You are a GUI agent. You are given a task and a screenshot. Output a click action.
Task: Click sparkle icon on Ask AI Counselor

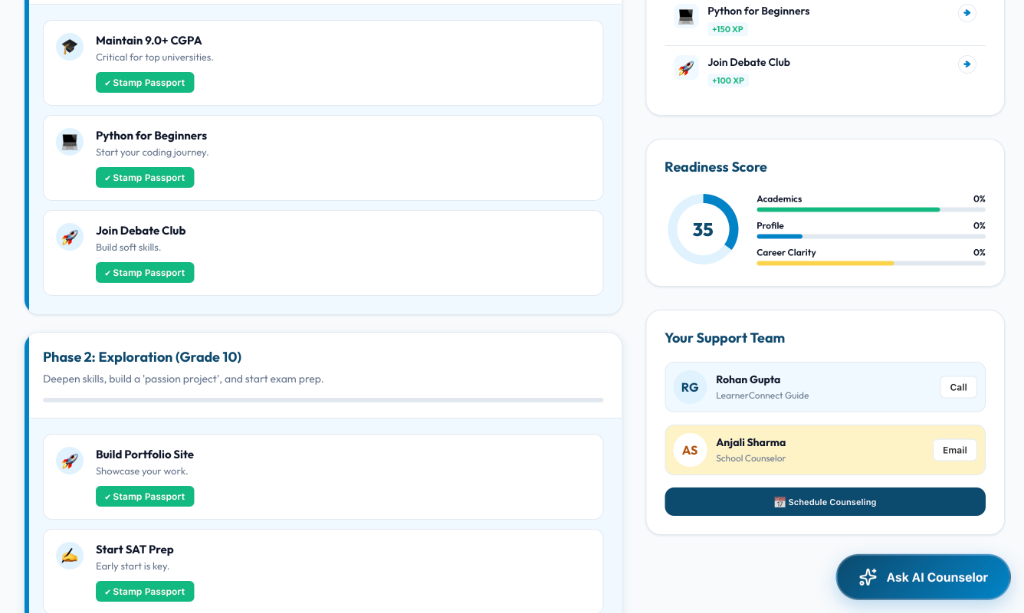pyautogui.click(x=867, y=577)
